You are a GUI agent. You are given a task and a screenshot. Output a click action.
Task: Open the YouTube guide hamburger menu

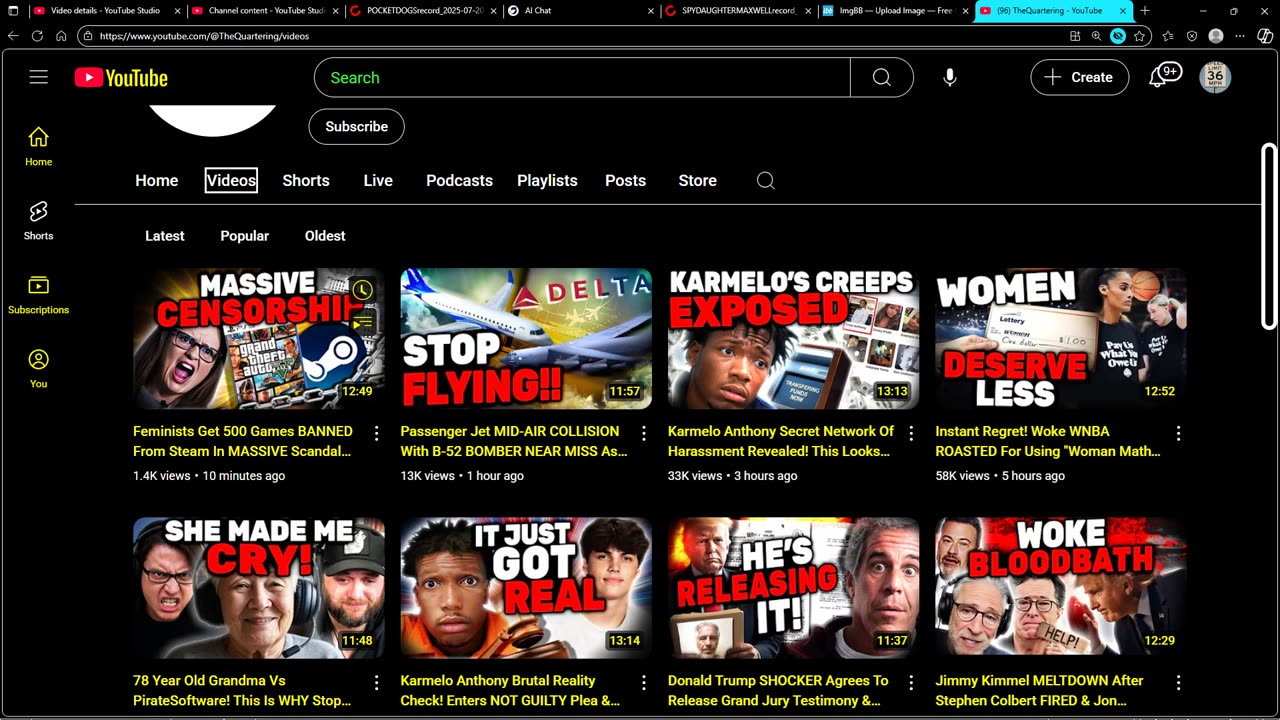tap(39, 77)
